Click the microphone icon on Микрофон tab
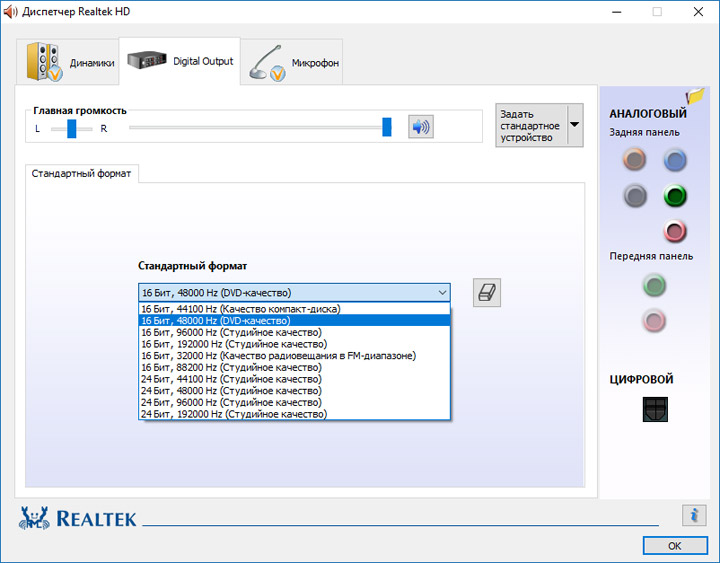Viewport: 720px width, 563px height. click(267, 63)
